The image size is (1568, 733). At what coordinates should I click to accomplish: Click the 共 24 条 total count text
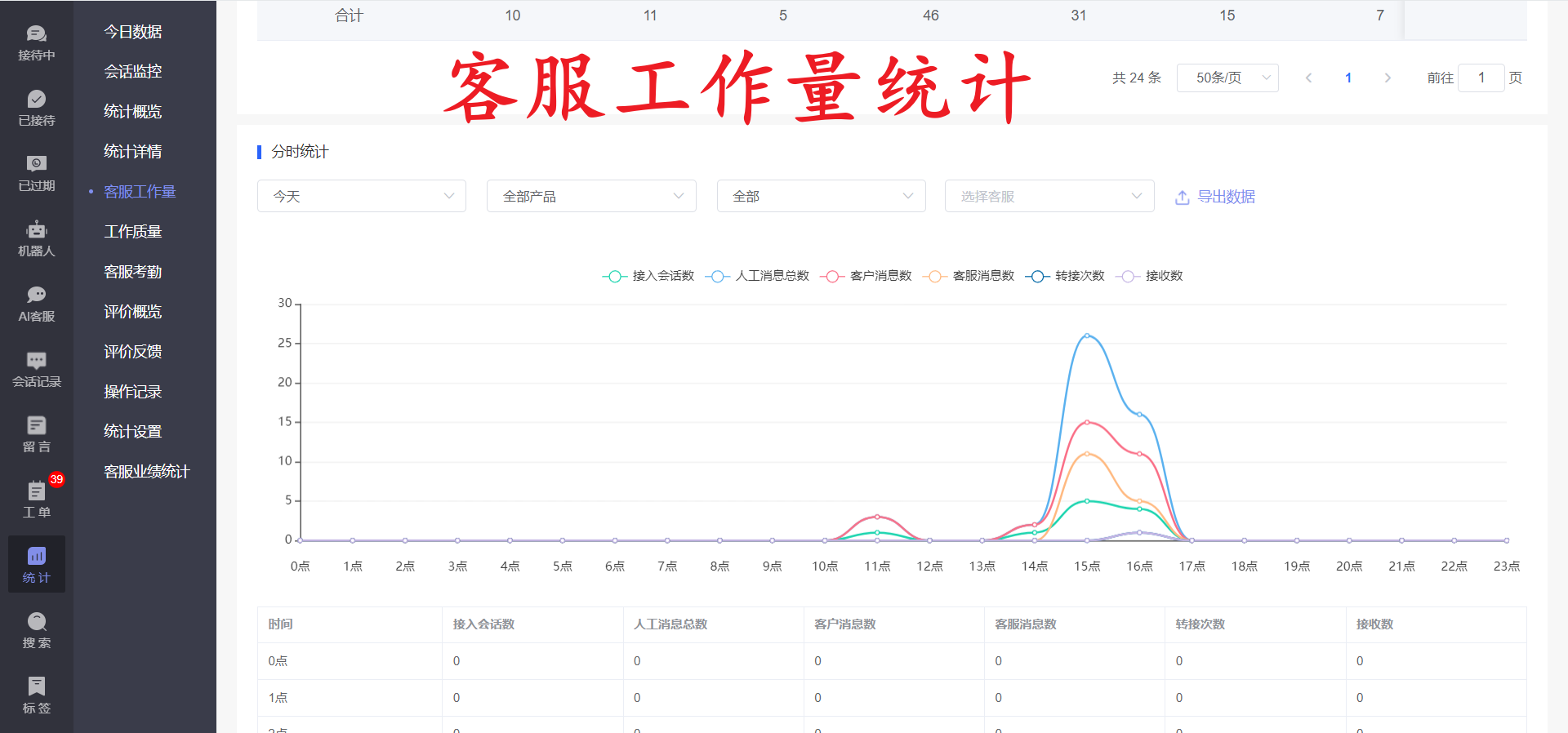click(1137, 78)
